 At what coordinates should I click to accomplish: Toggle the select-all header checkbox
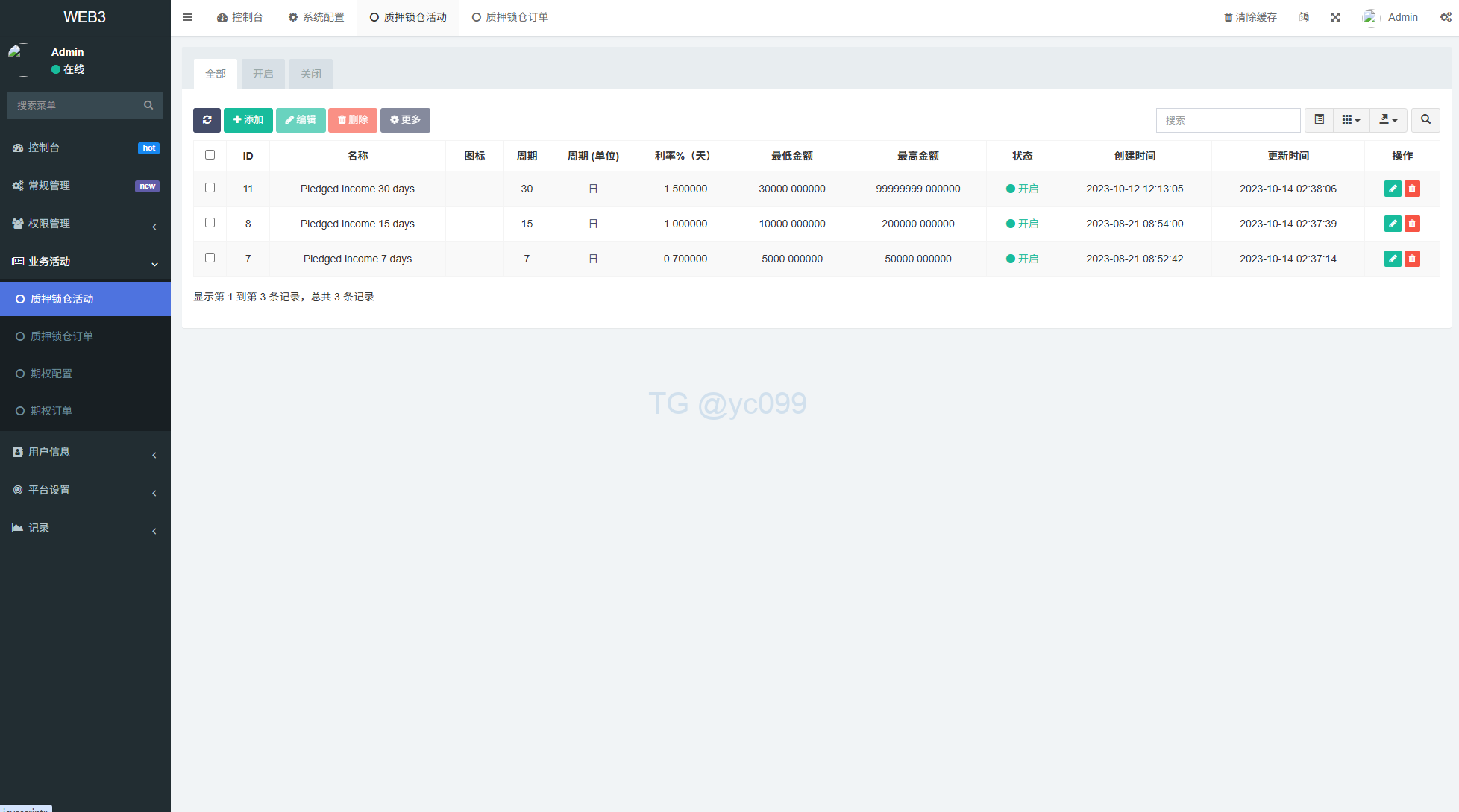point(210,155)
